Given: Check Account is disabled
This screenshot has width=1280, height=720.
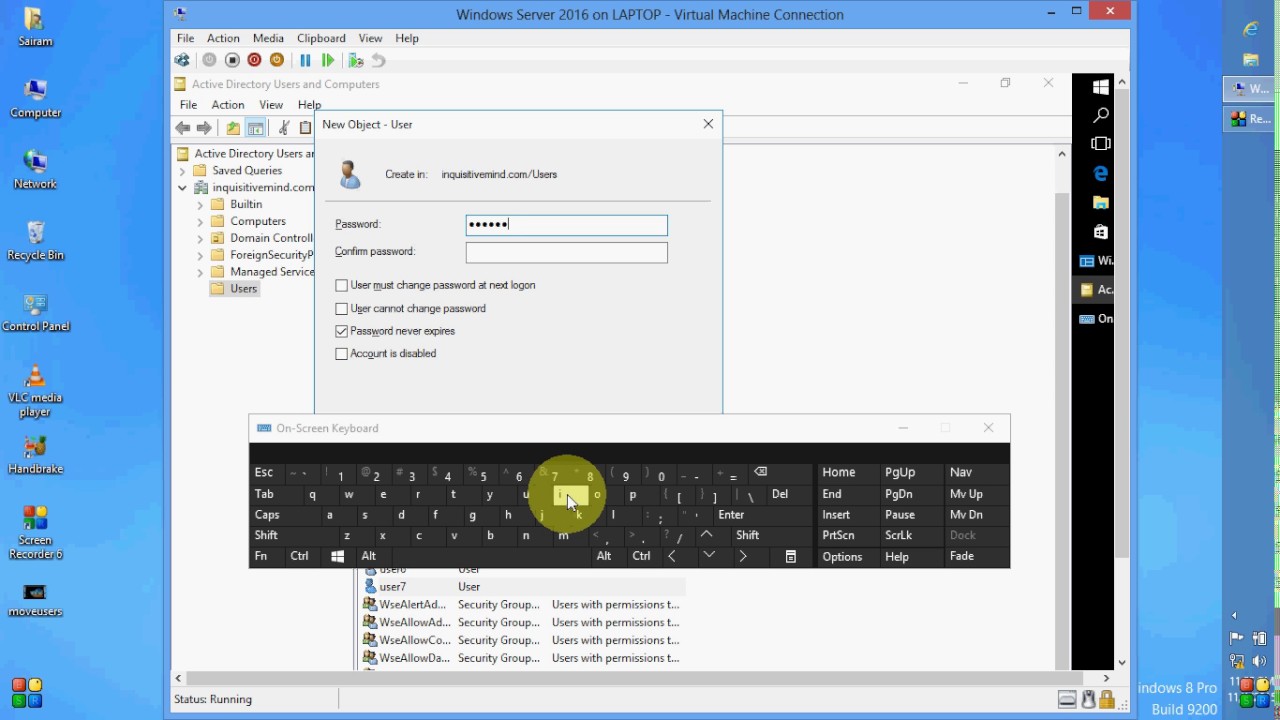Looking at the screenshot, I should pyautogui.click(x=341, y=353).
